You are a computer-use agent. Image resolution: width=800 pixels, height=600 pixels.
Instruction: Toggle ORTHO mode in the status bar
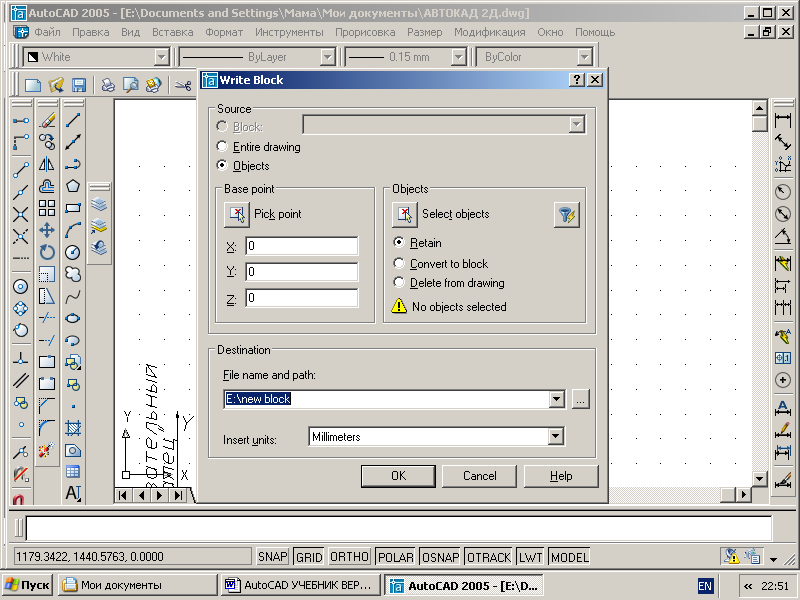[349, 556]
